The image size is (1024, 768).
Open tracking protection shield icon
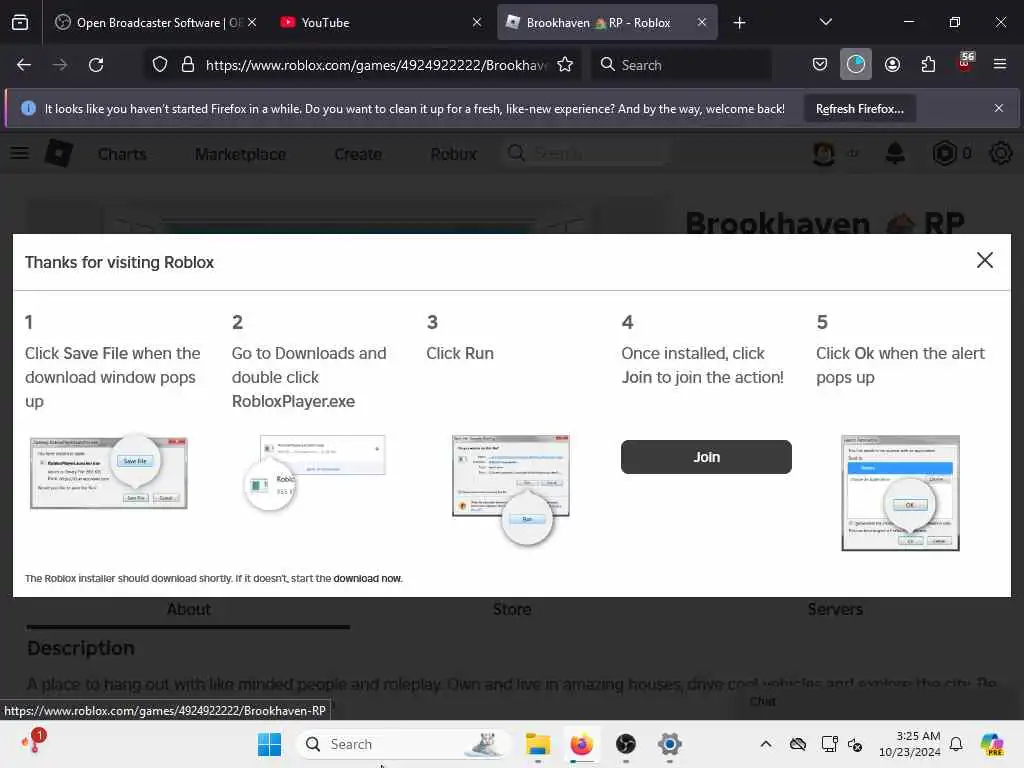click(159, 65)
